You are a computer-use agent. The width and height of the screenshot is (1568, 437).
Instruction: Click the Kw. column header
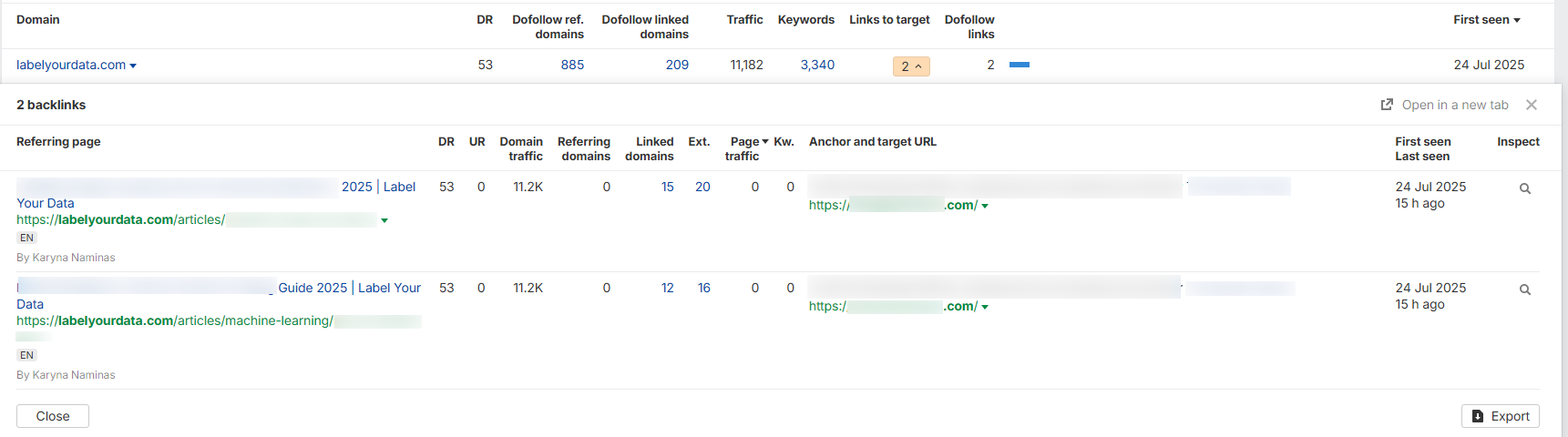click(784, 141)
